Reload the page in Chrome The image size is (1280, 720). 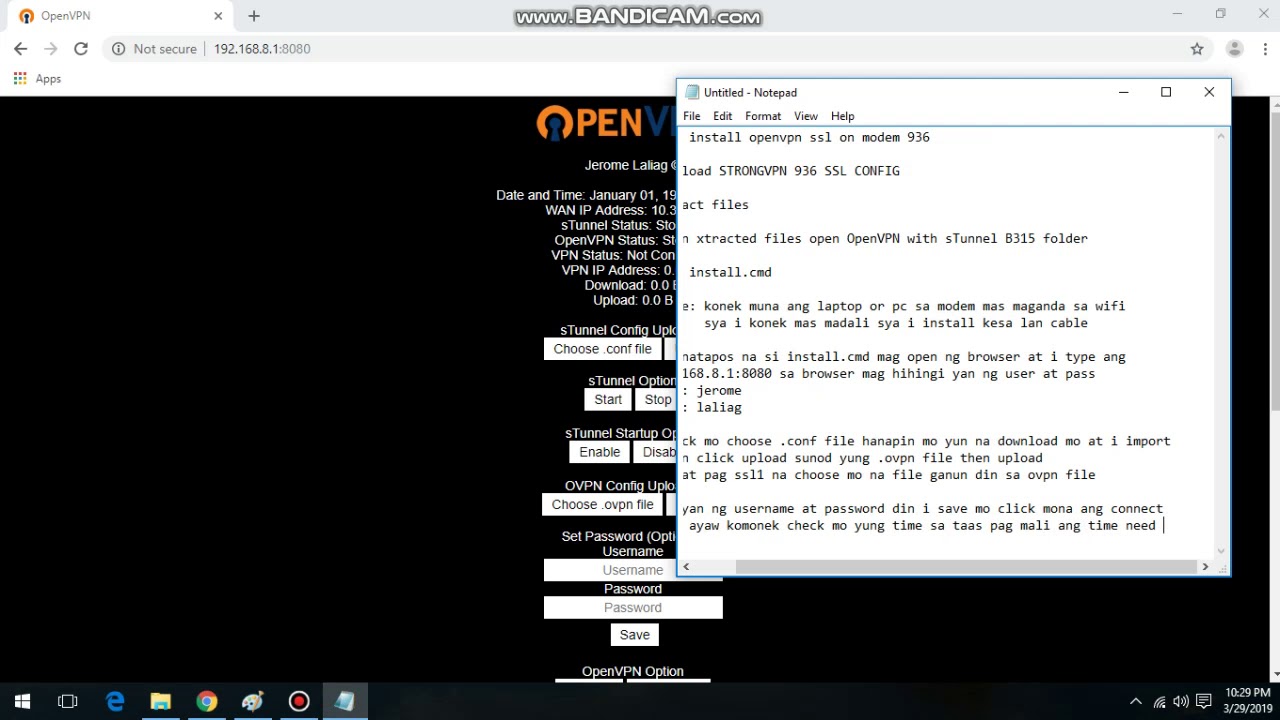(x=81, y=48)
